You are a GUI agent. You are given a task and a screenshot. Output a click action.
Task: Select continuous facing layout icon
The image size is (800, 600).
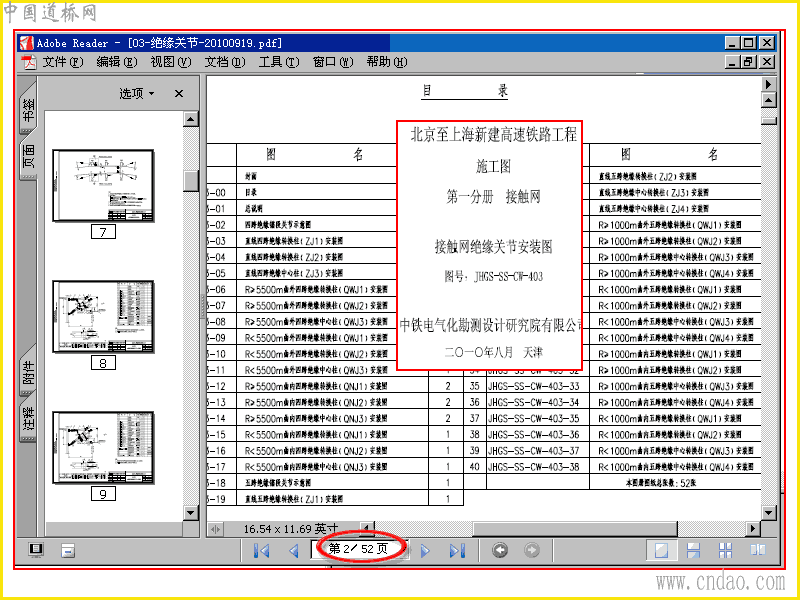point(725,550)
